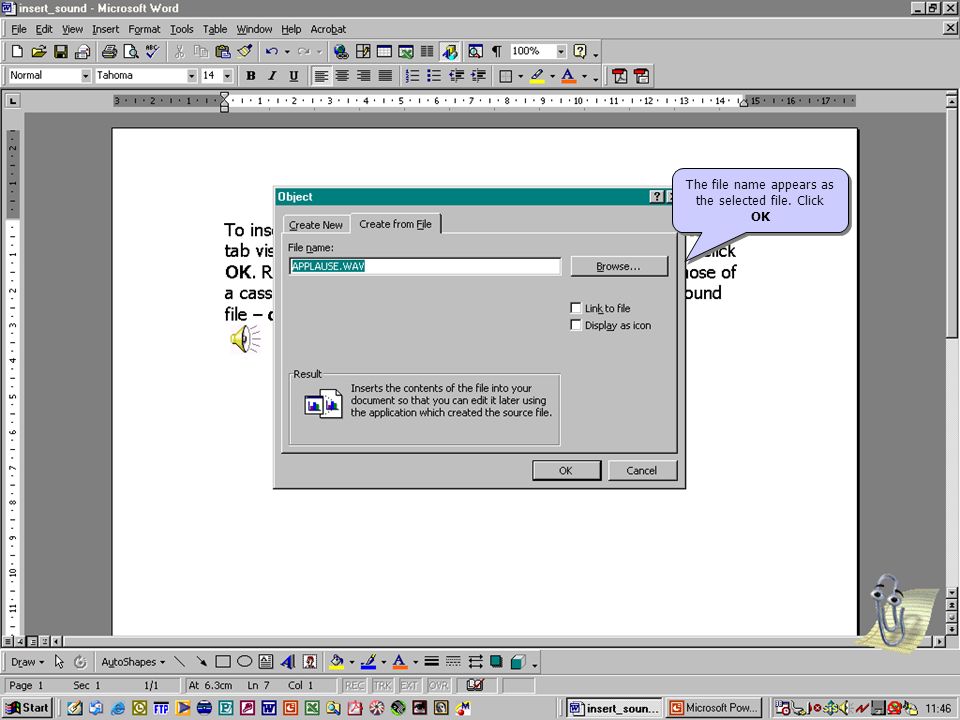The height and width of the screenshot is (720, 960).
Task: Save the document with the floppy icon
Action: coord(61,51)
